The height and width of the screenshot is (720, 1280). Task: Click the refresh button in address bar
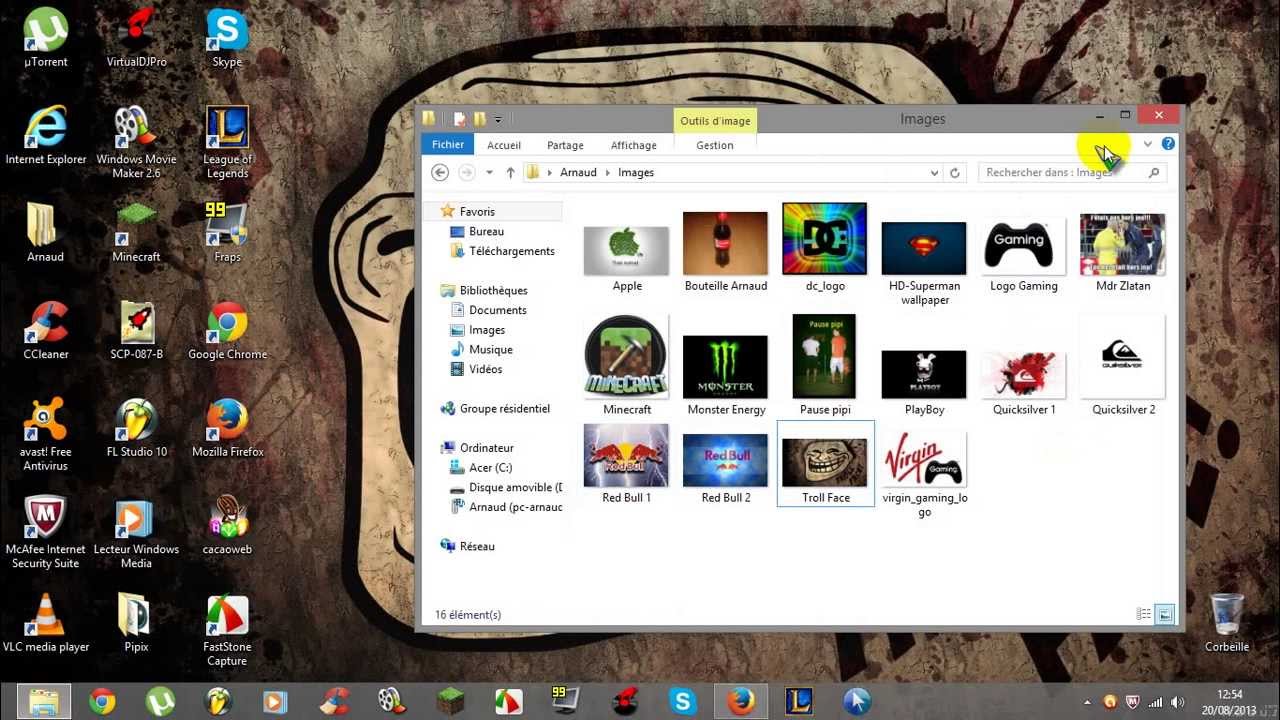954,173
